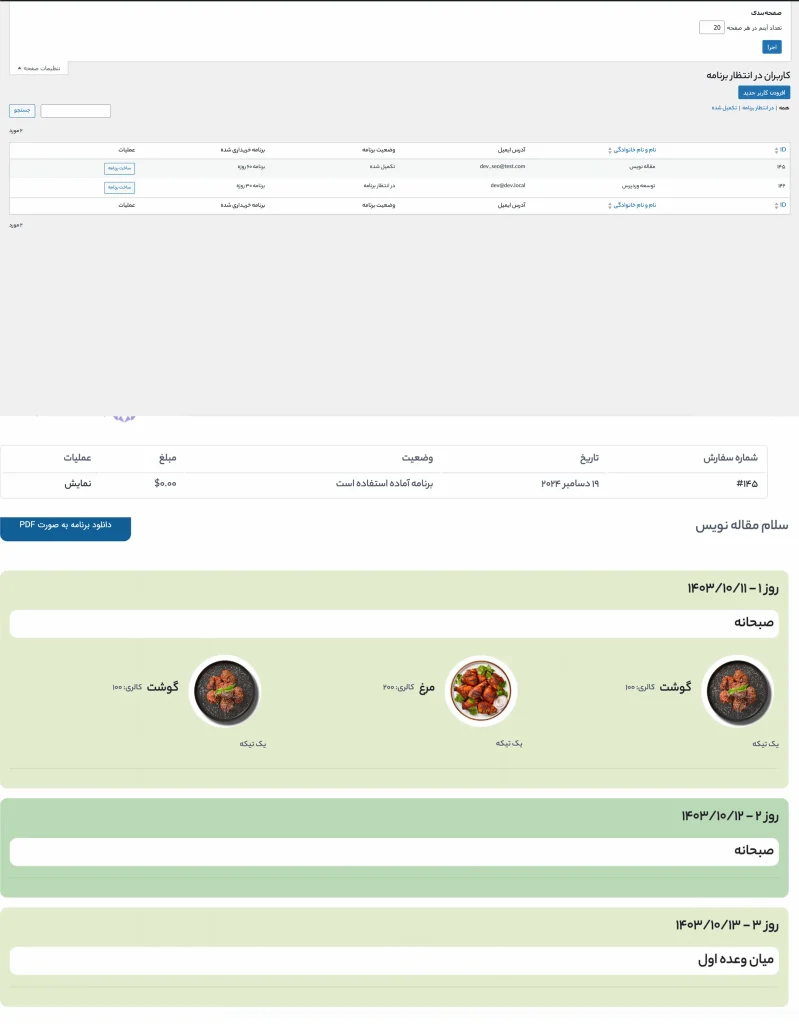Viewport: 799px width, 1024px height.
Task: Click the مرغ chicken dish thumbnail
Action: (481, 691)
